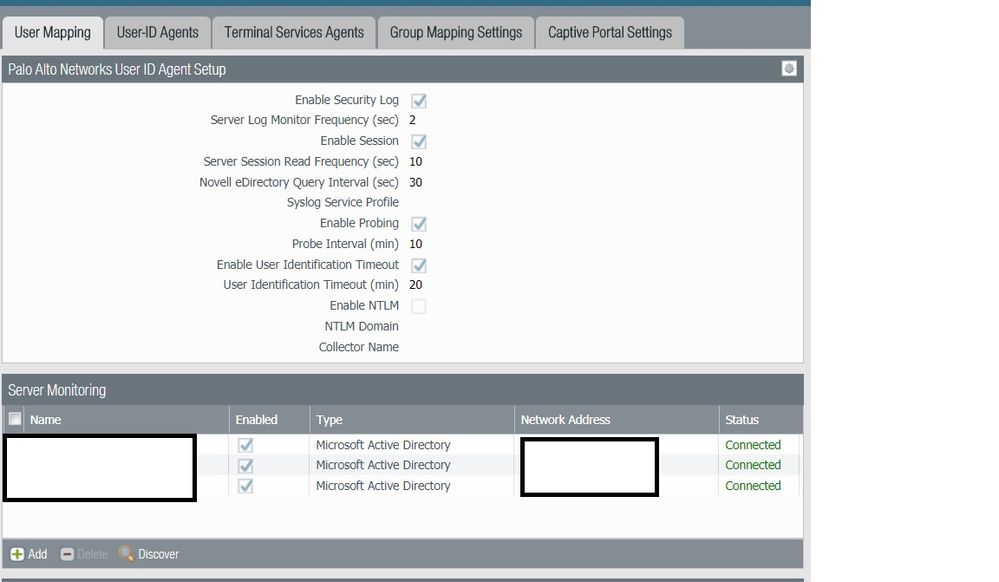999x582 pixels.
Task: Click the Delete minus icon
Action: tap(67, 554)
